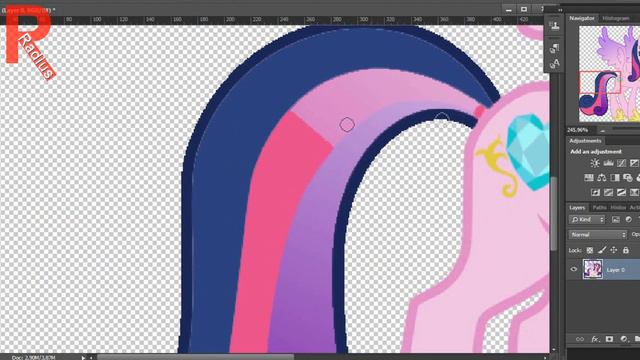Screen dimensions: 640x360
Task: Open the Paragraph Styles panel icon
Action: [x=554, y=49]
